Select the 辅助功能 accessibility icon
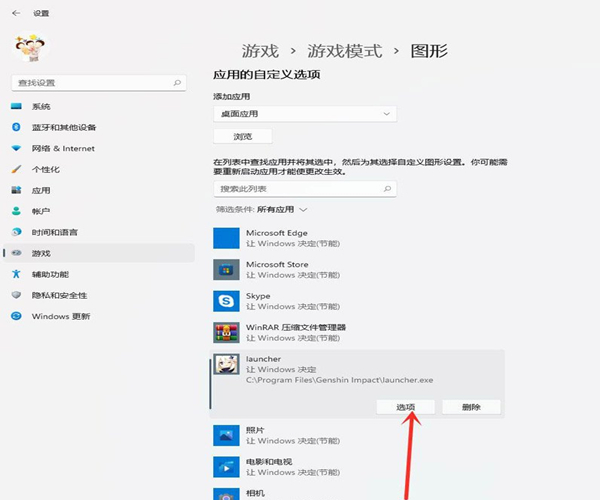 tap(16, 274)
